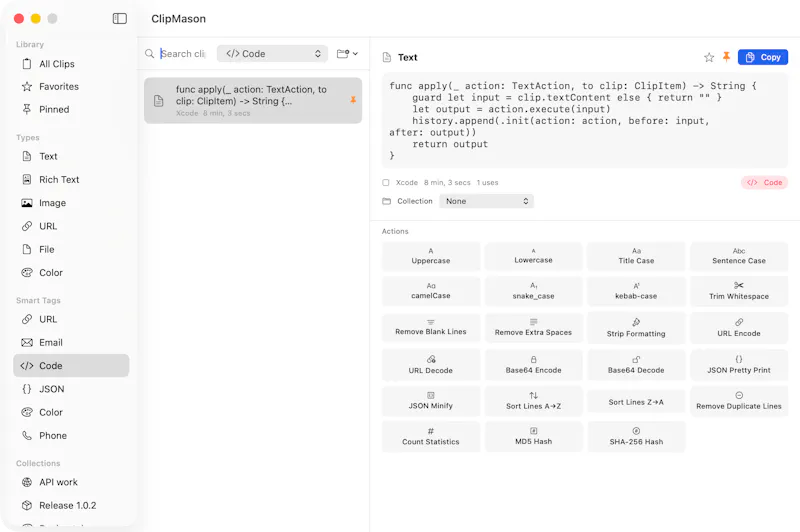Click the Xcode source app label
The width and height of the screenshot is (800, 532).
(407, 183)
